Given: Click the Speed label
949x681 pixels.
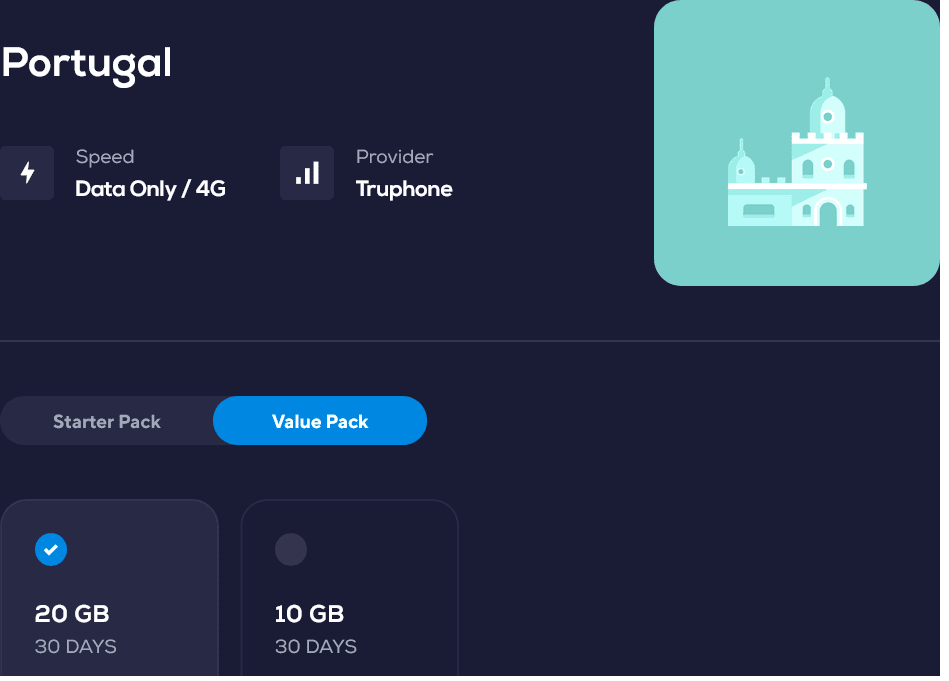Looking at the screenshot, I should click(105, 157).
